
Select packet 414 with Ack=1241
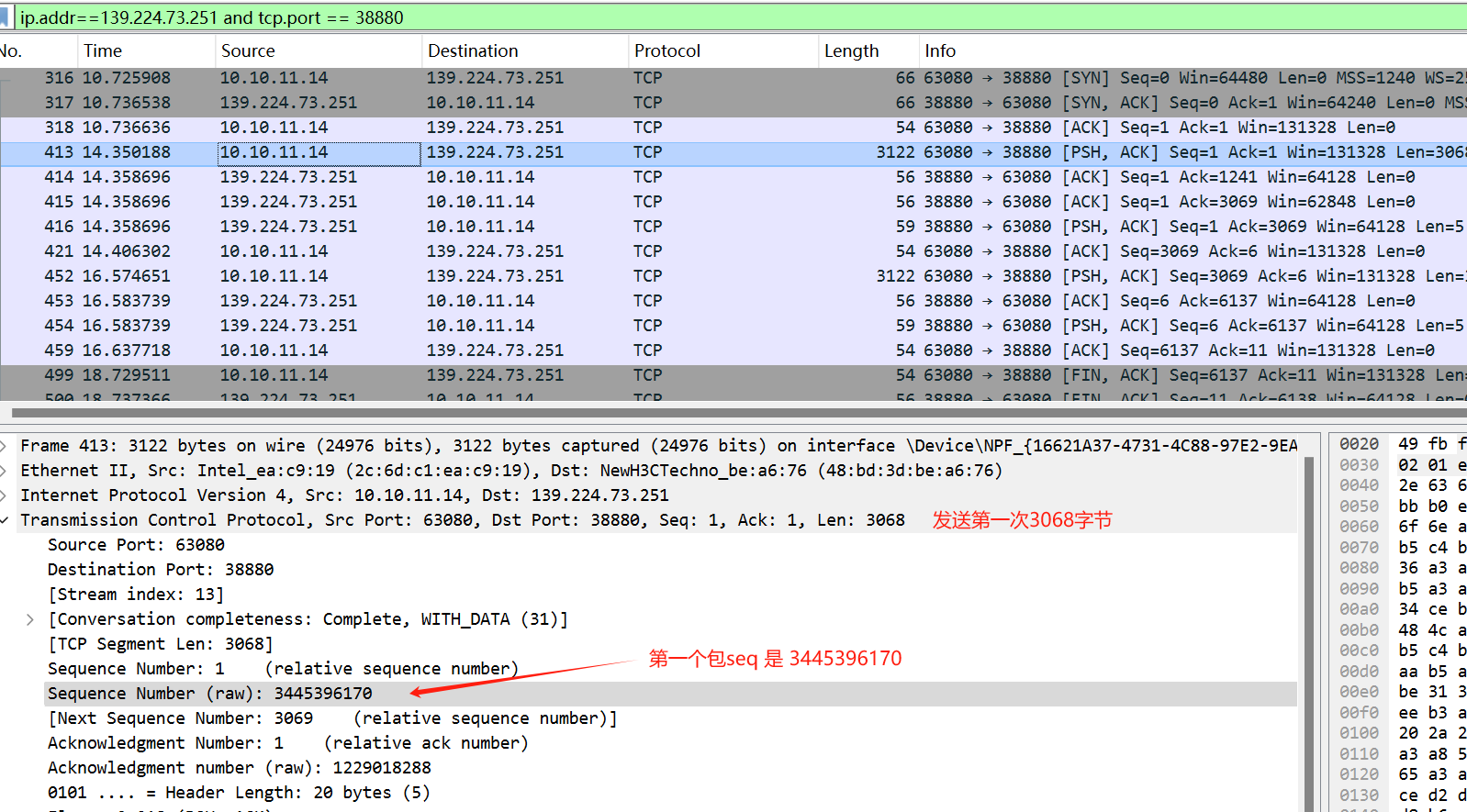[733, 177]
